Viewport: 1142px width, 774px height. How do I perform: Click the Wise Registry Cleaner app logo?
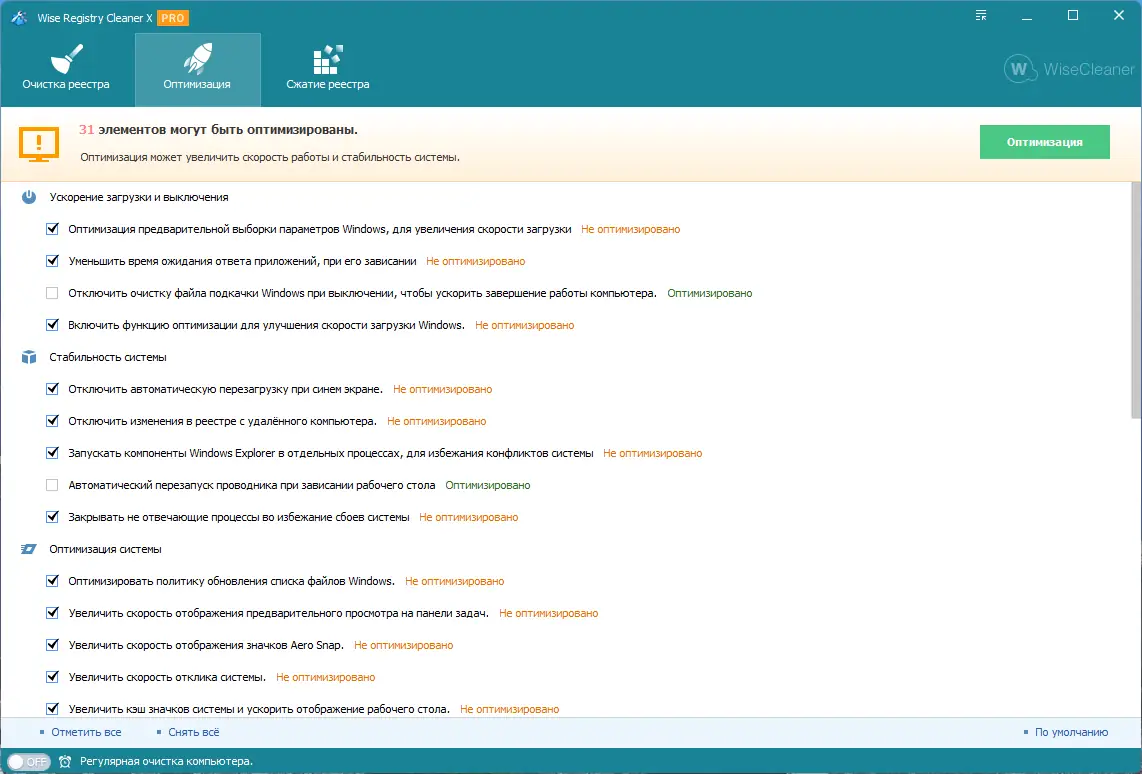19,17
